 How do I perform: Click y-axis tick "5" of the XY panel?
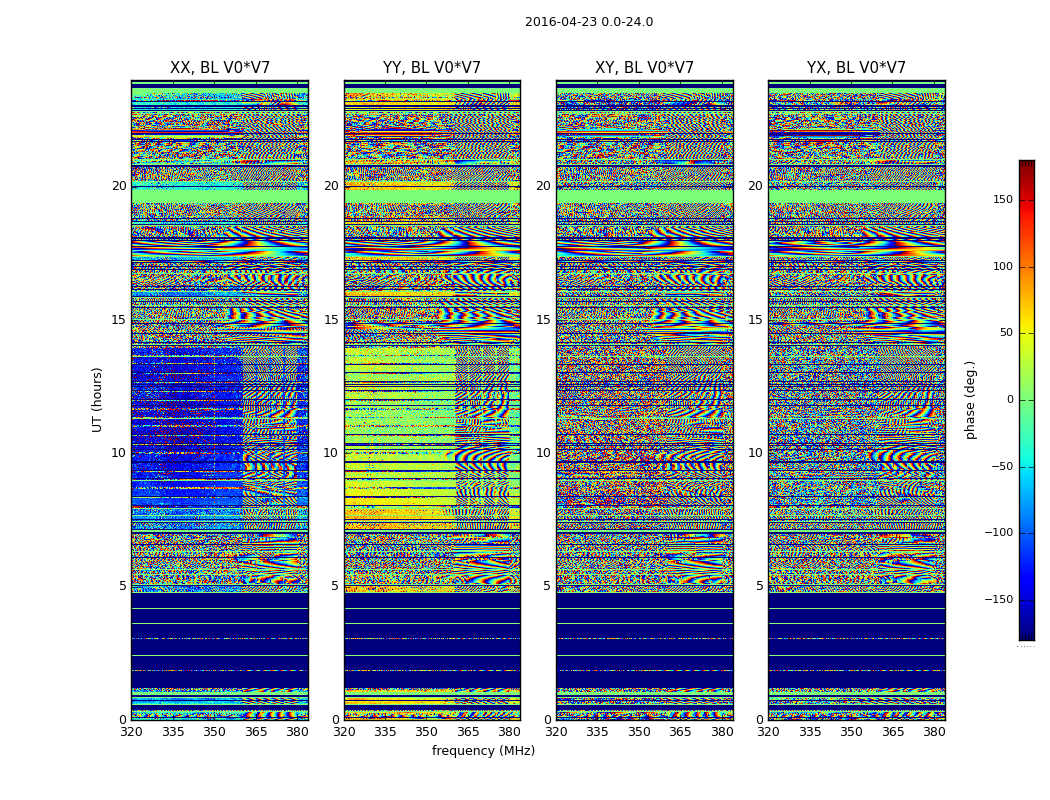pos(547,586)
